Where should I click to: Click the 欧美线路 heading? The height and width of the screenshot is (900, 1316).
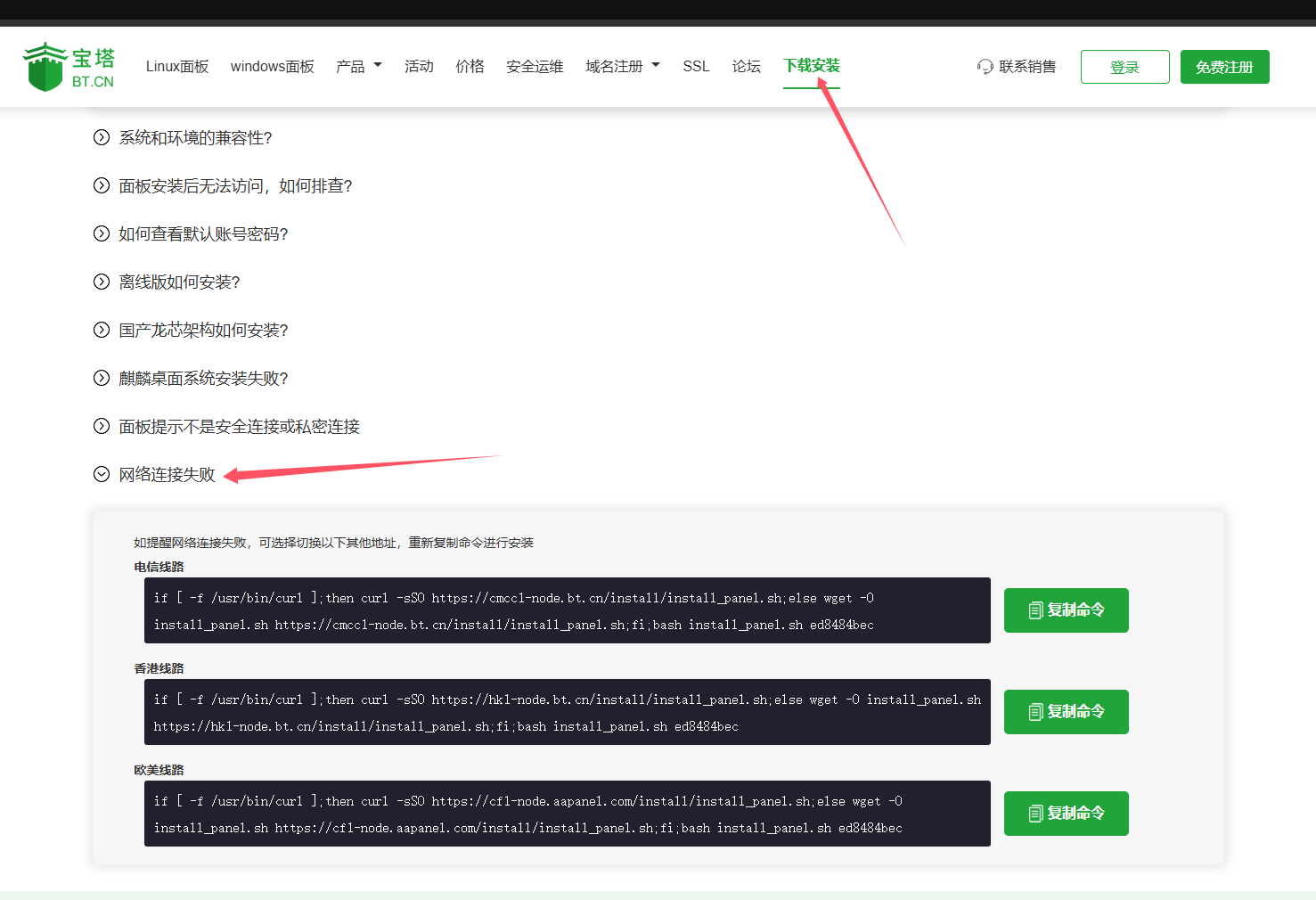pyautogui.click(x=159, y=770)
